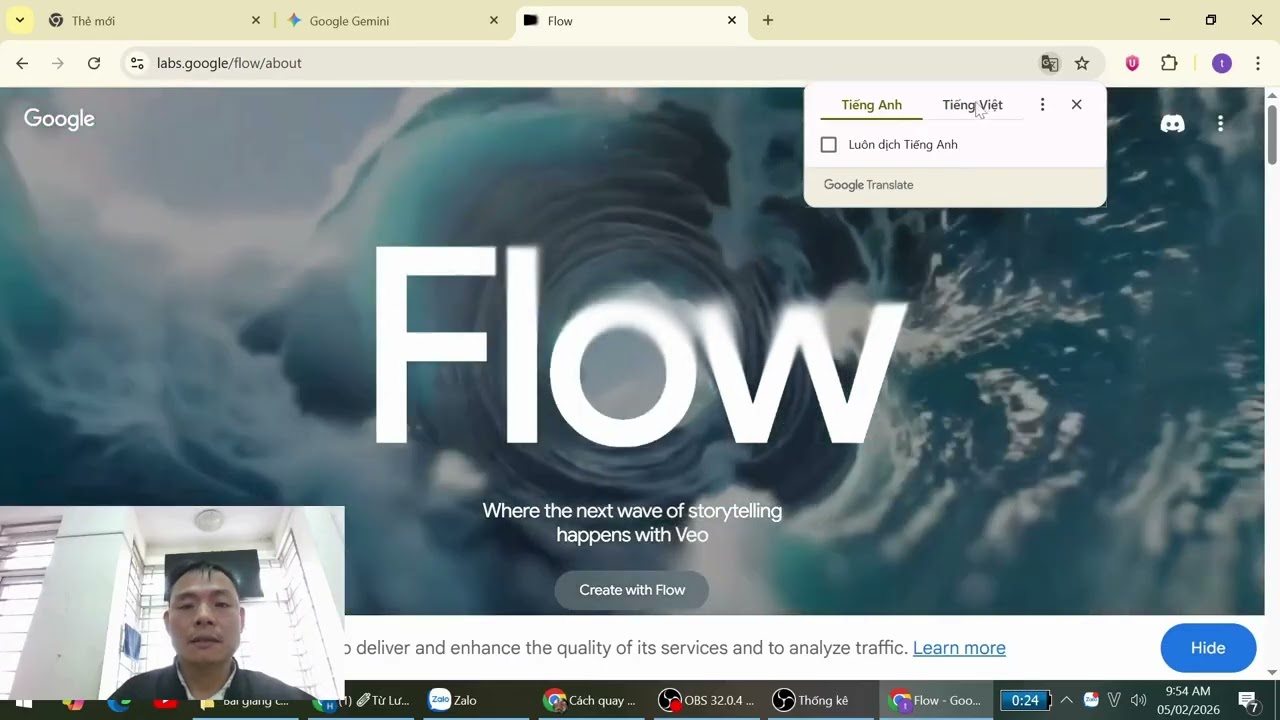Click the Zalo tray icon in system tray
Screen dimensions: 1280x720
[1091, 700]
